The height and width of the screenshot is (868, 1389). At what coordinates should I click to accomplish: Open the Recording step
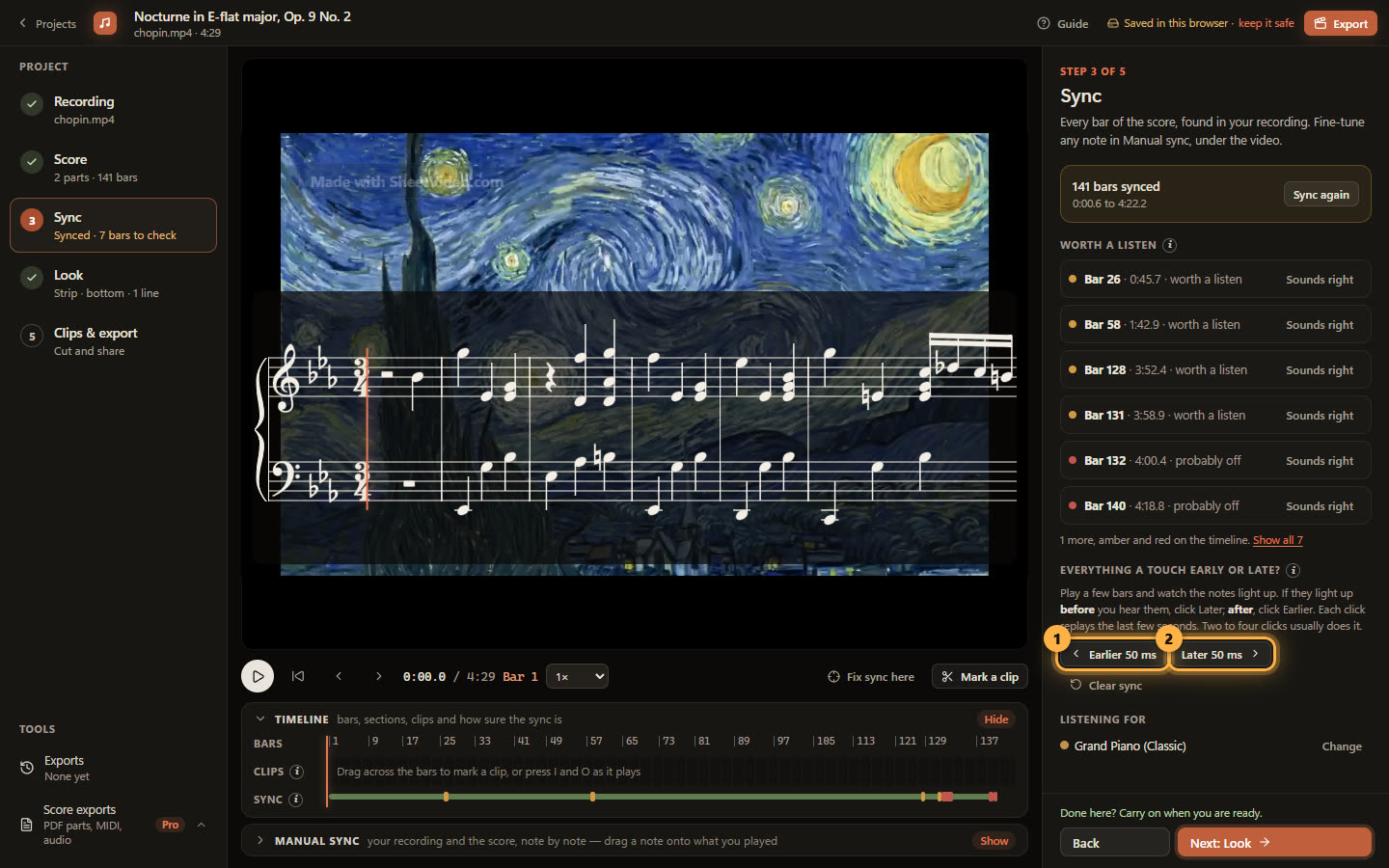[x=113, y=109]
